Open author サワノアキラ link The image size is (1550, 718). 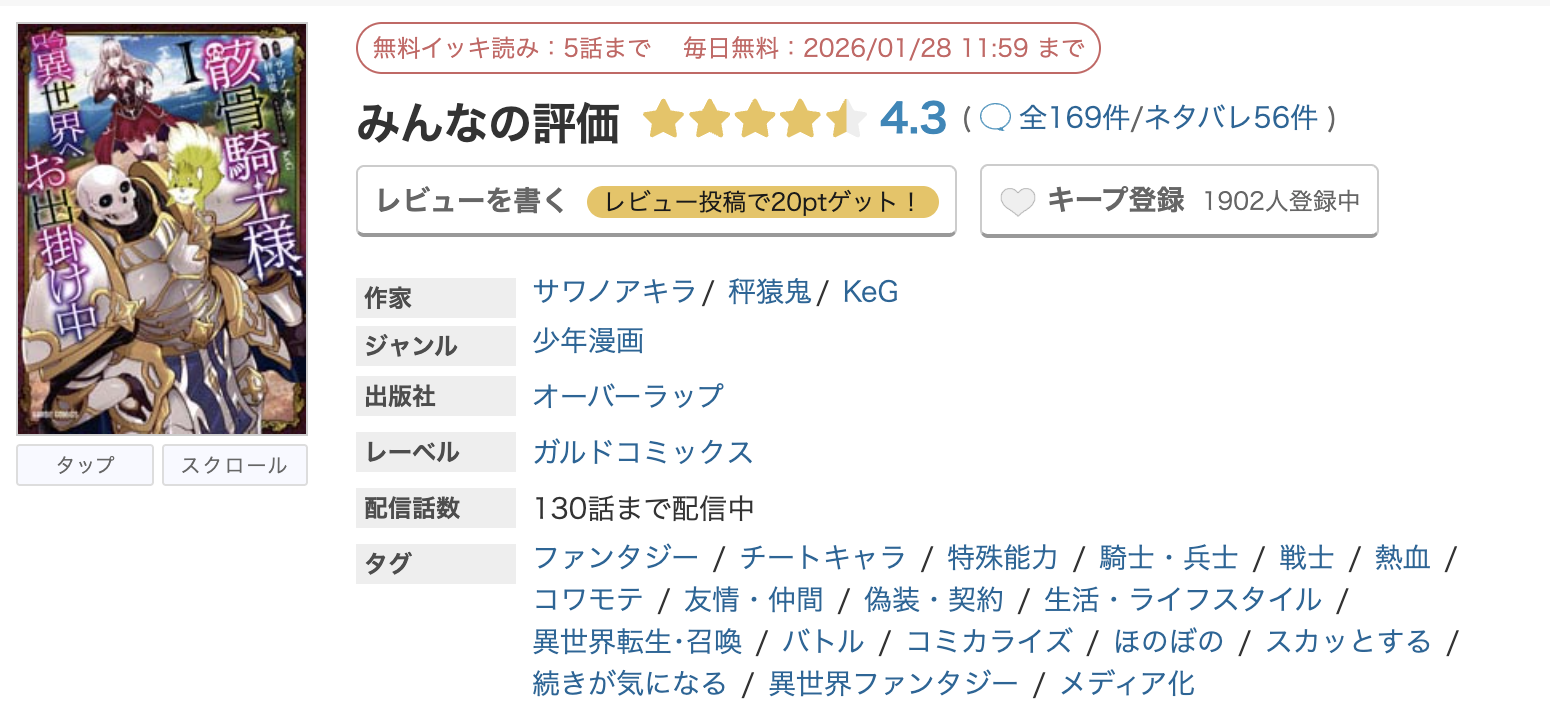(614, 291)
